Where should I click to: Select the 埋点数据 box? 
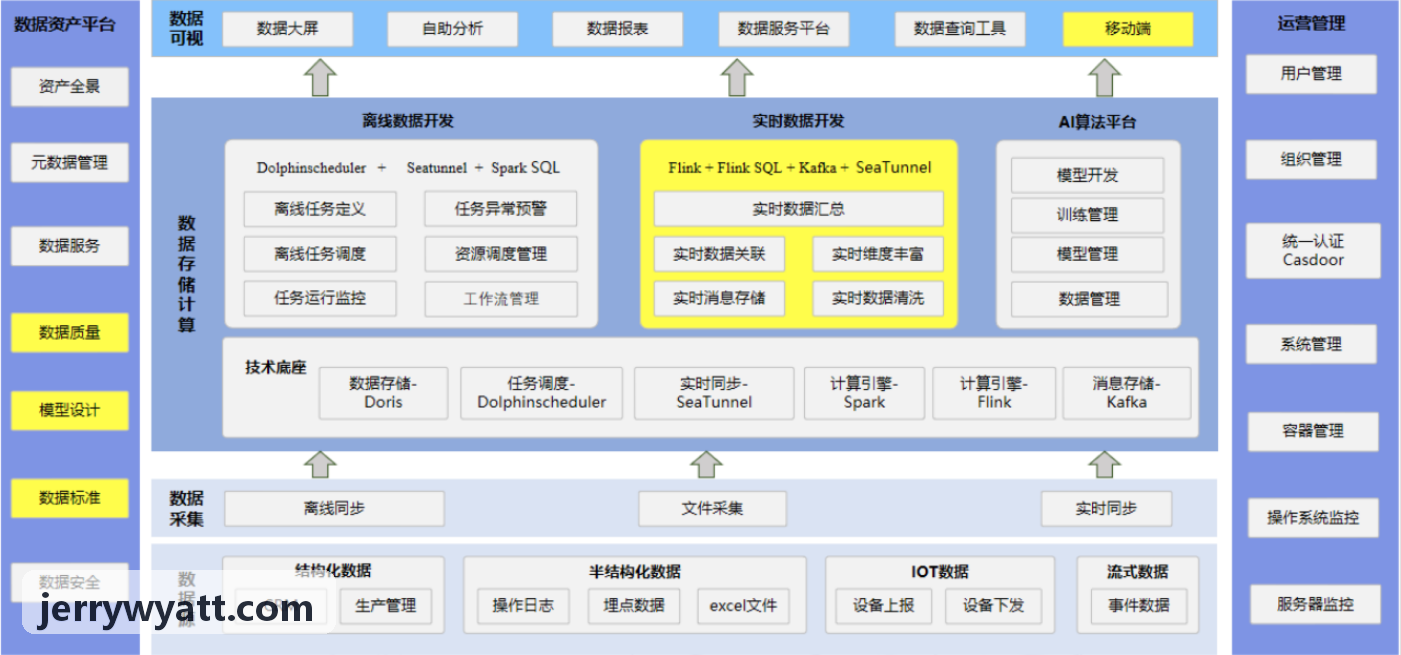click(x=634, y=606)
